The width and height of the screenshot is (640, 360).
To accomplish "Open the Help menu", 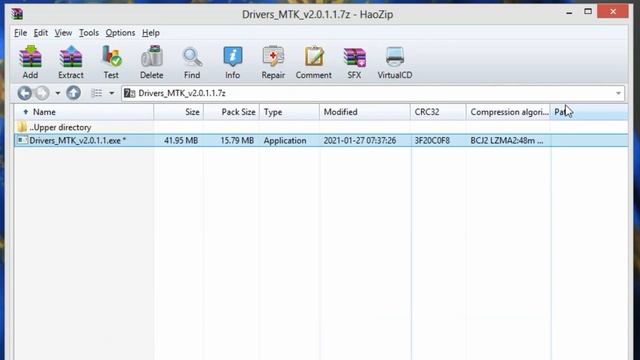I will pyautogui.click(x=151, y=33).
